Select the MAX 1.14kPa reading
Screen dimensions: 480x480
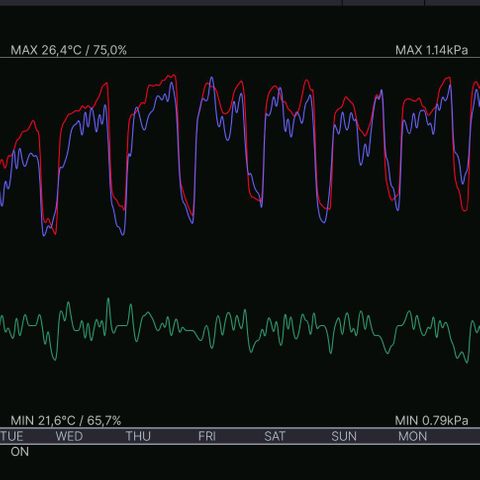[432, 50]
